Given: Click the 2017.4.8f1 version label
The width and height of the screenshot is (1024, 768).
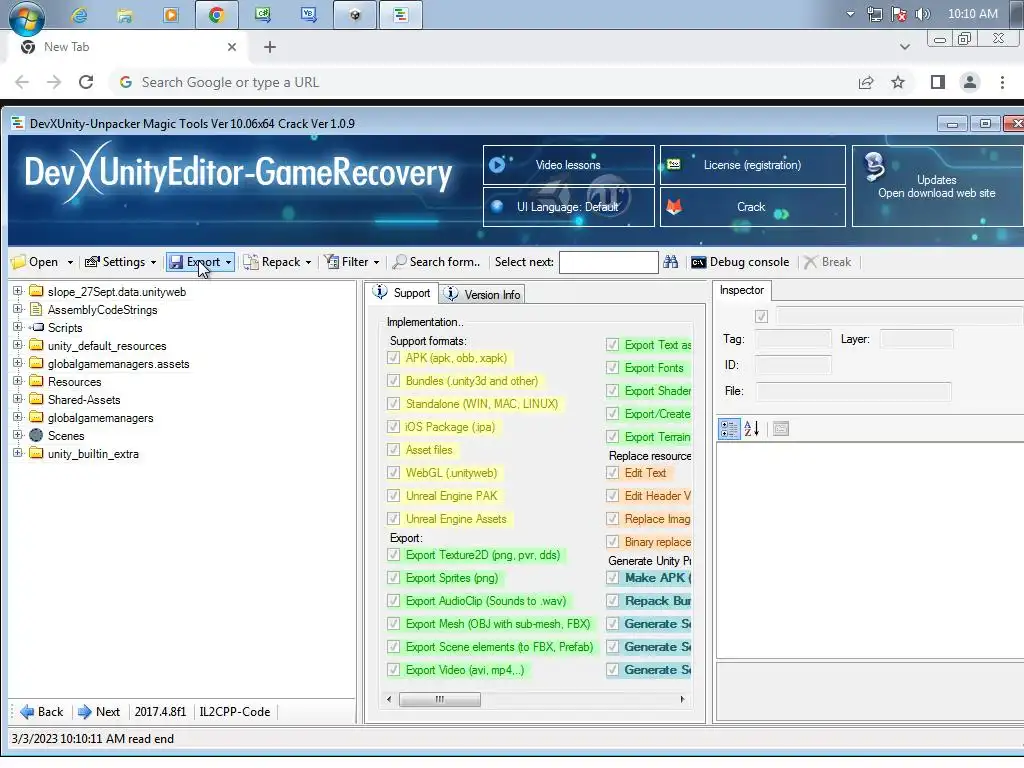Looking at the screenshot, I should (160, 711).
